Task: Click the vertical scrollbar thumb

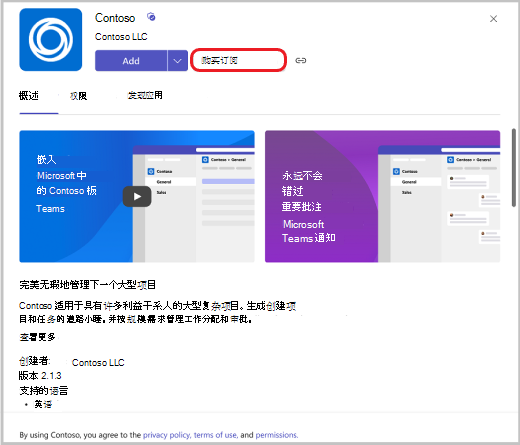Action: pyautogui.click(x=514, y=168)
